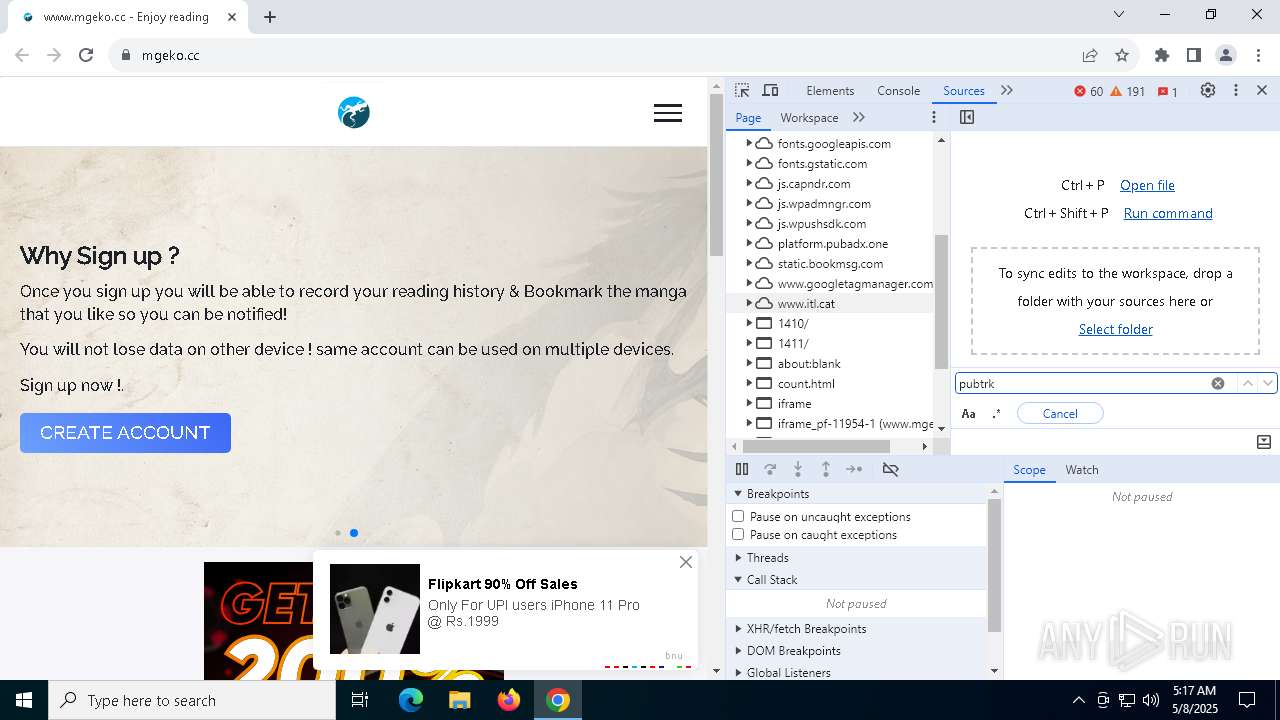Select the second carousel dot indicator
This screenshot has height=720, width=1280.
click(x=354, y=533)
